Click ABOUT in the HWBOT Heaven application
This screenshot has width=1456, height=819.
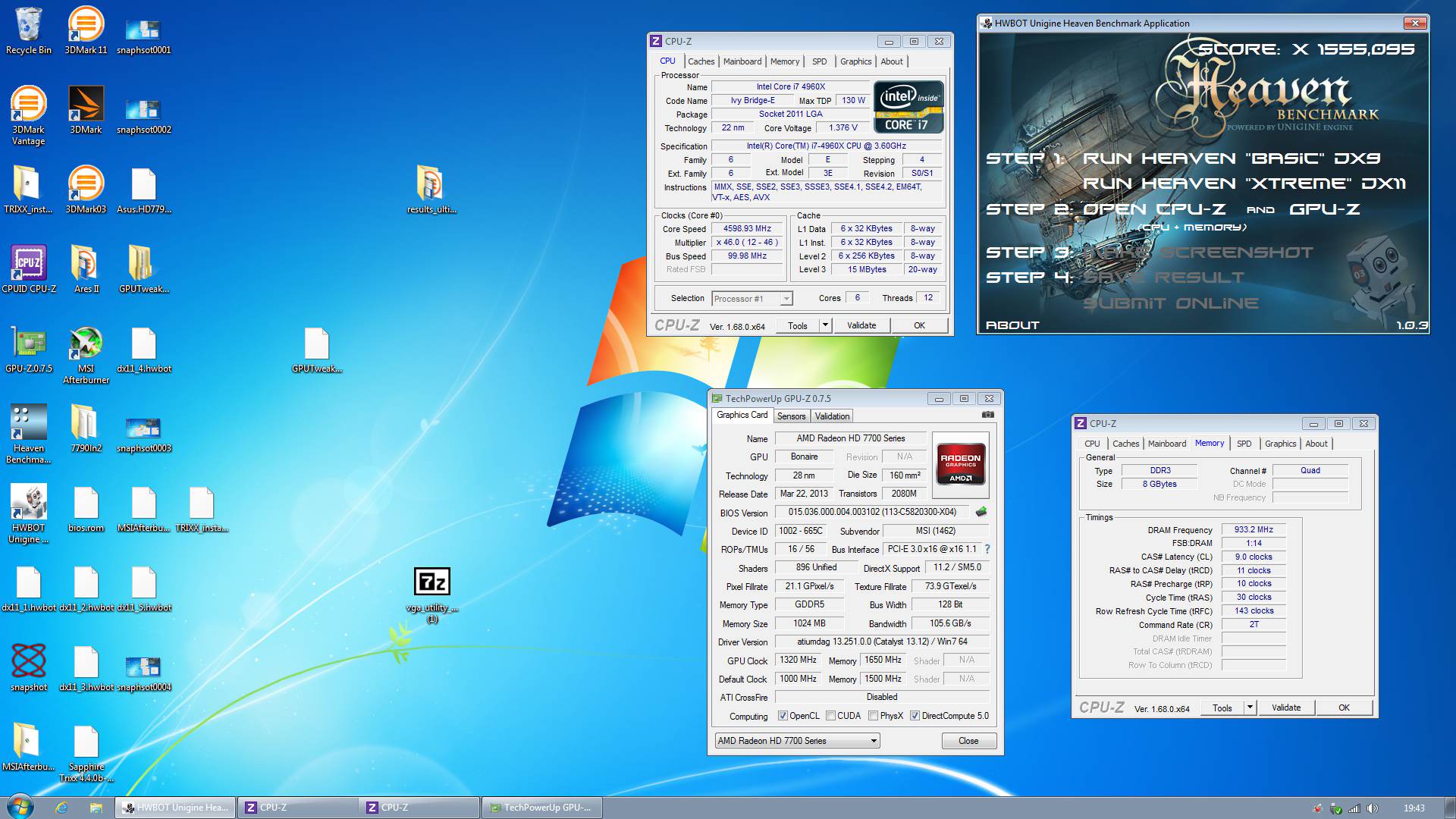pyautogui.click(x=1012, y=325)
